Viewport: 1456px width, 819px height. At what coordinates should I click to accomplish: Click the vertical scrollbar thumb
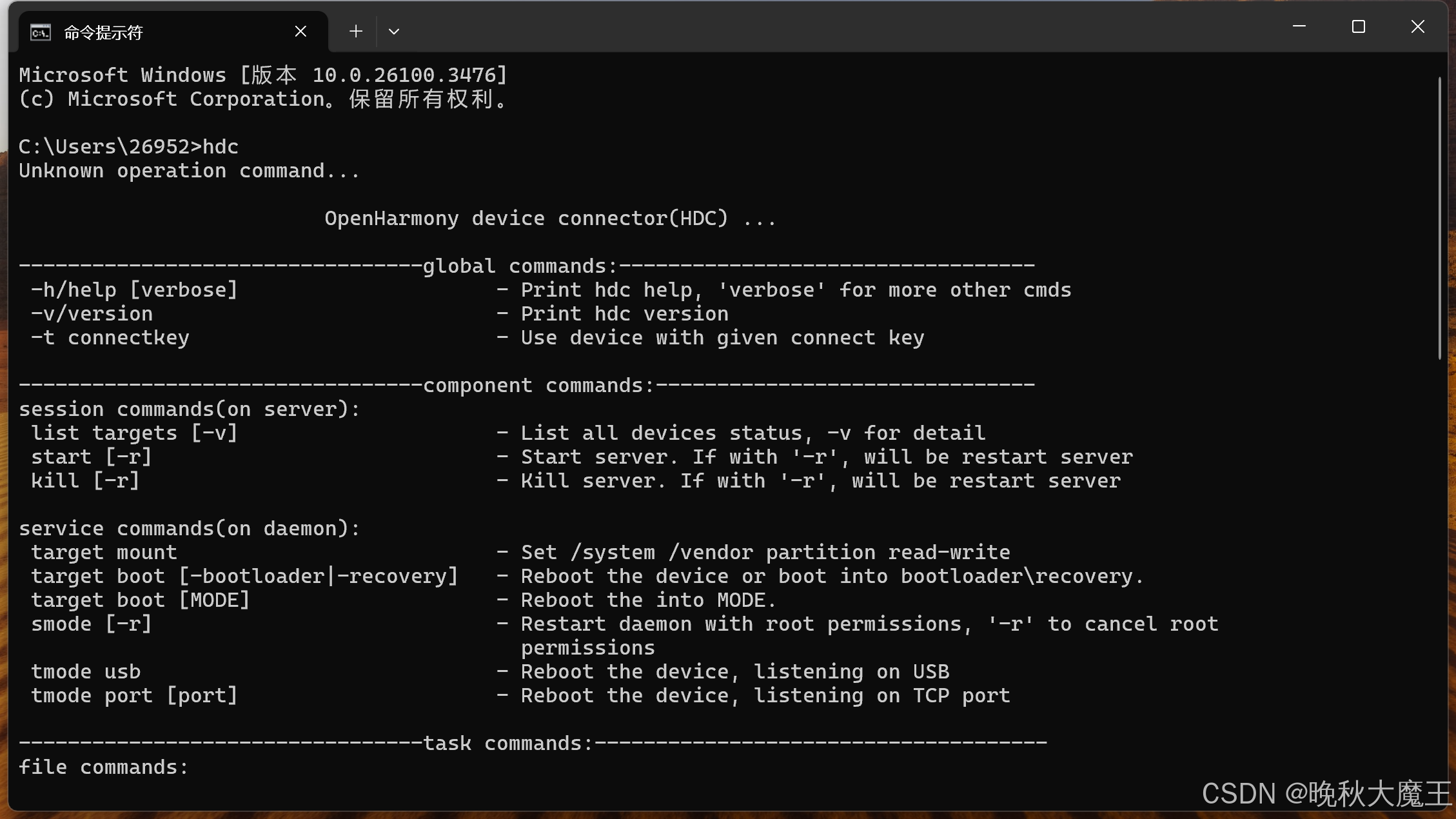[x=1439, y=218]
